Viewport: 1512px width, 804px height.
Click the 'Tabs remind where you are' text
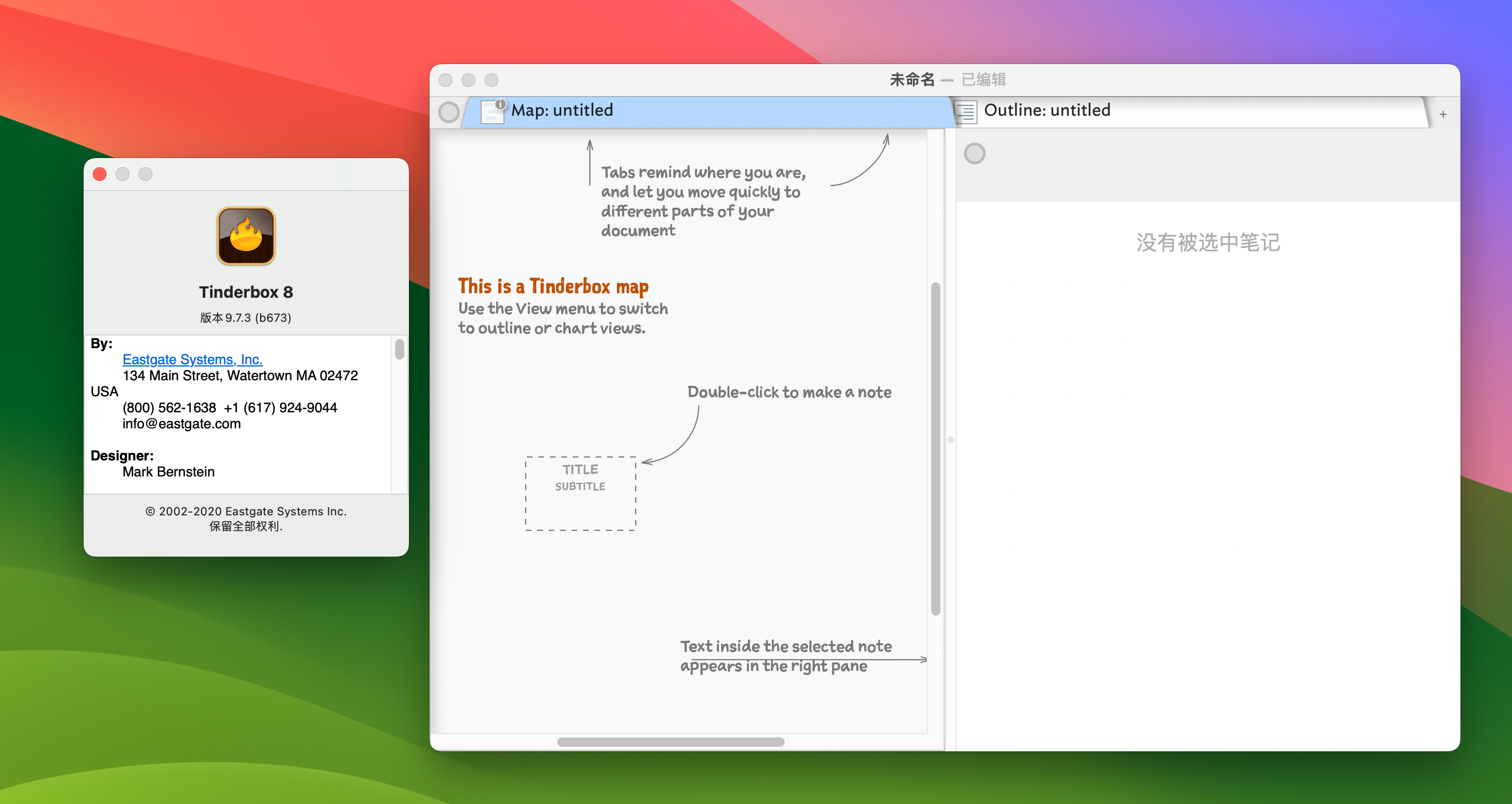pos(703,202)
